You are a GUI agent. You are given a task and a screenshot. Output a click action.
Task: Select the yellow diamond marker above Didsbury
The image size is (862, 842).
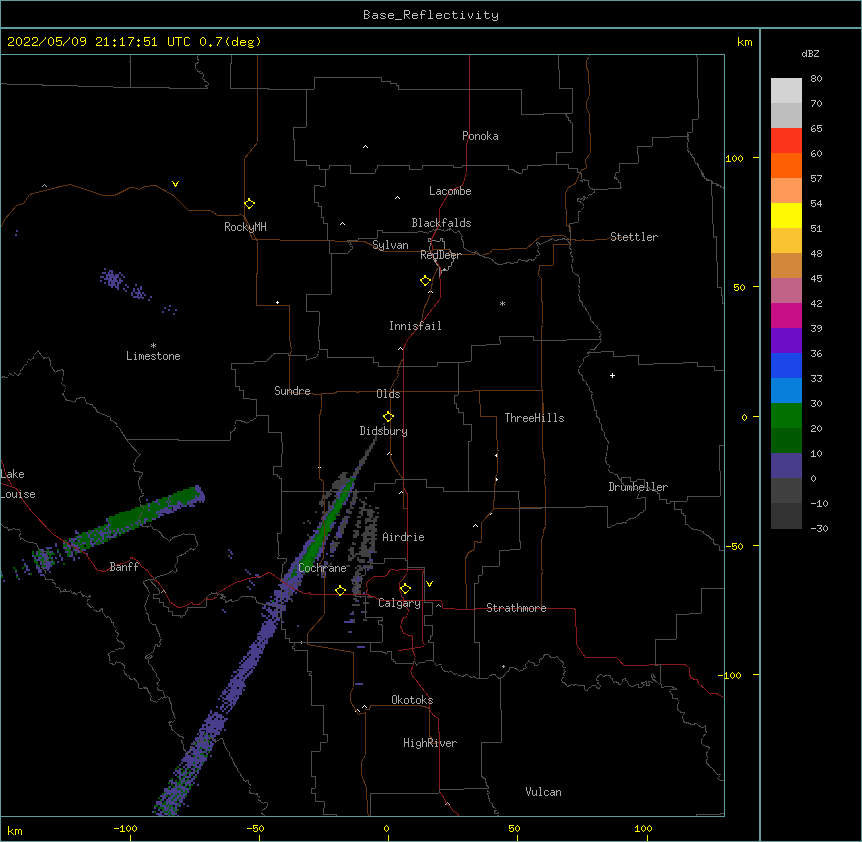tap(388, 417)
